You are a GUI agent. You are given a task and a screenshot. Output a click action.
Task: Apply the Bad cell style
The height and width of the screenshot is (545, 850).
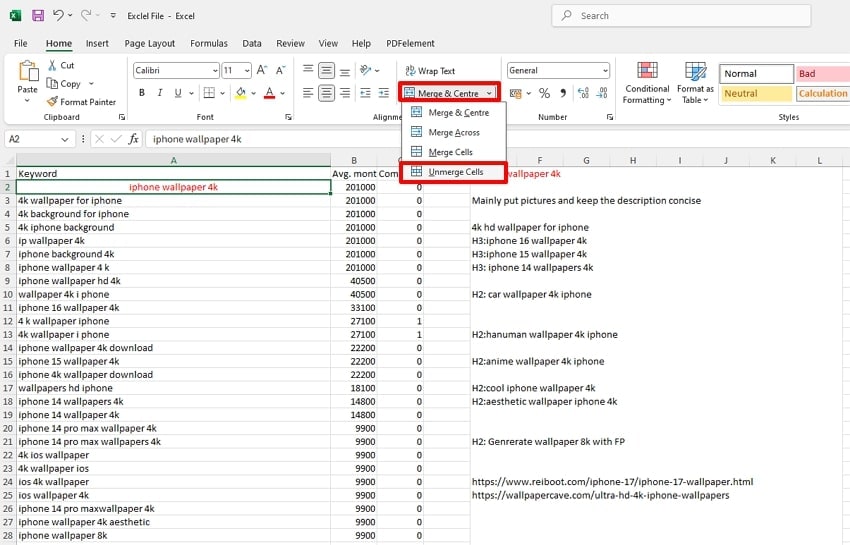pos(823,74)
